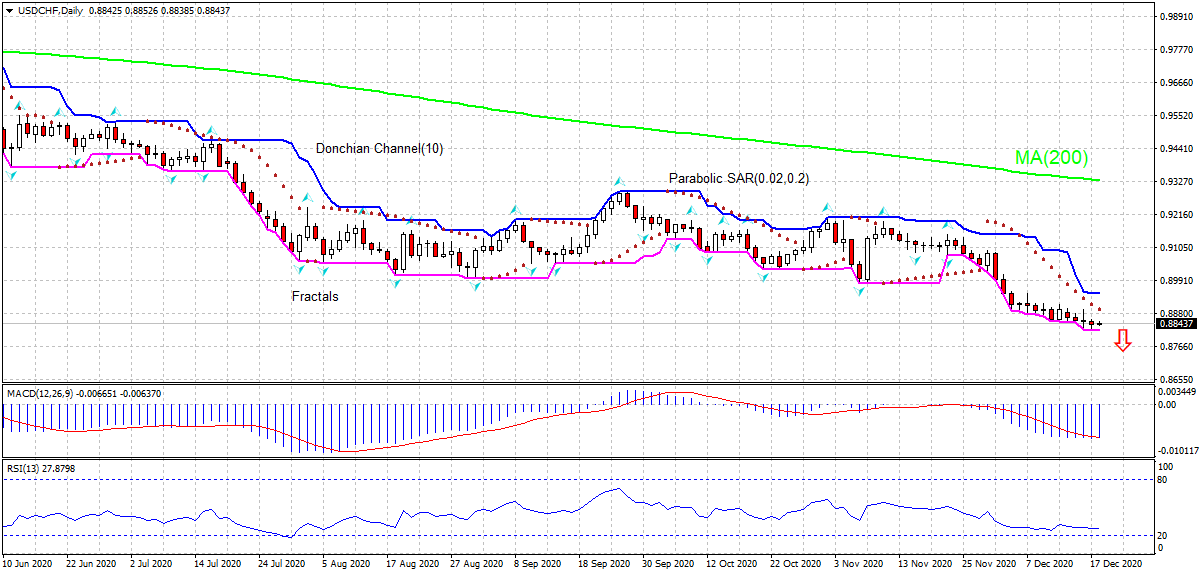
Task: Click date label 30 Sep 2020
Action: point(669,563)
